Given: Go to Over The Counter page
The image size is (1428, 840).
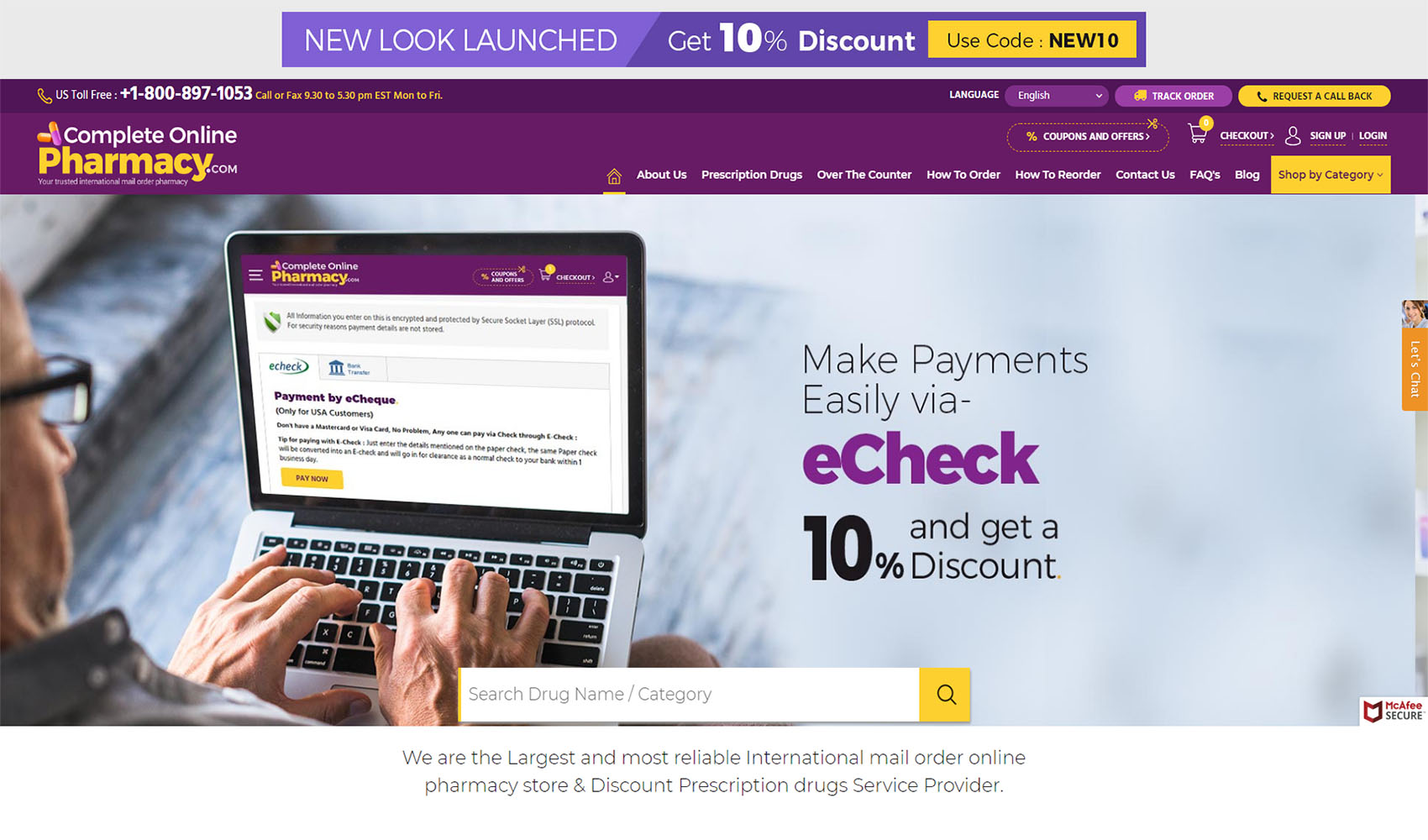Looking at the screenshot, I should [x=864, y=175].
